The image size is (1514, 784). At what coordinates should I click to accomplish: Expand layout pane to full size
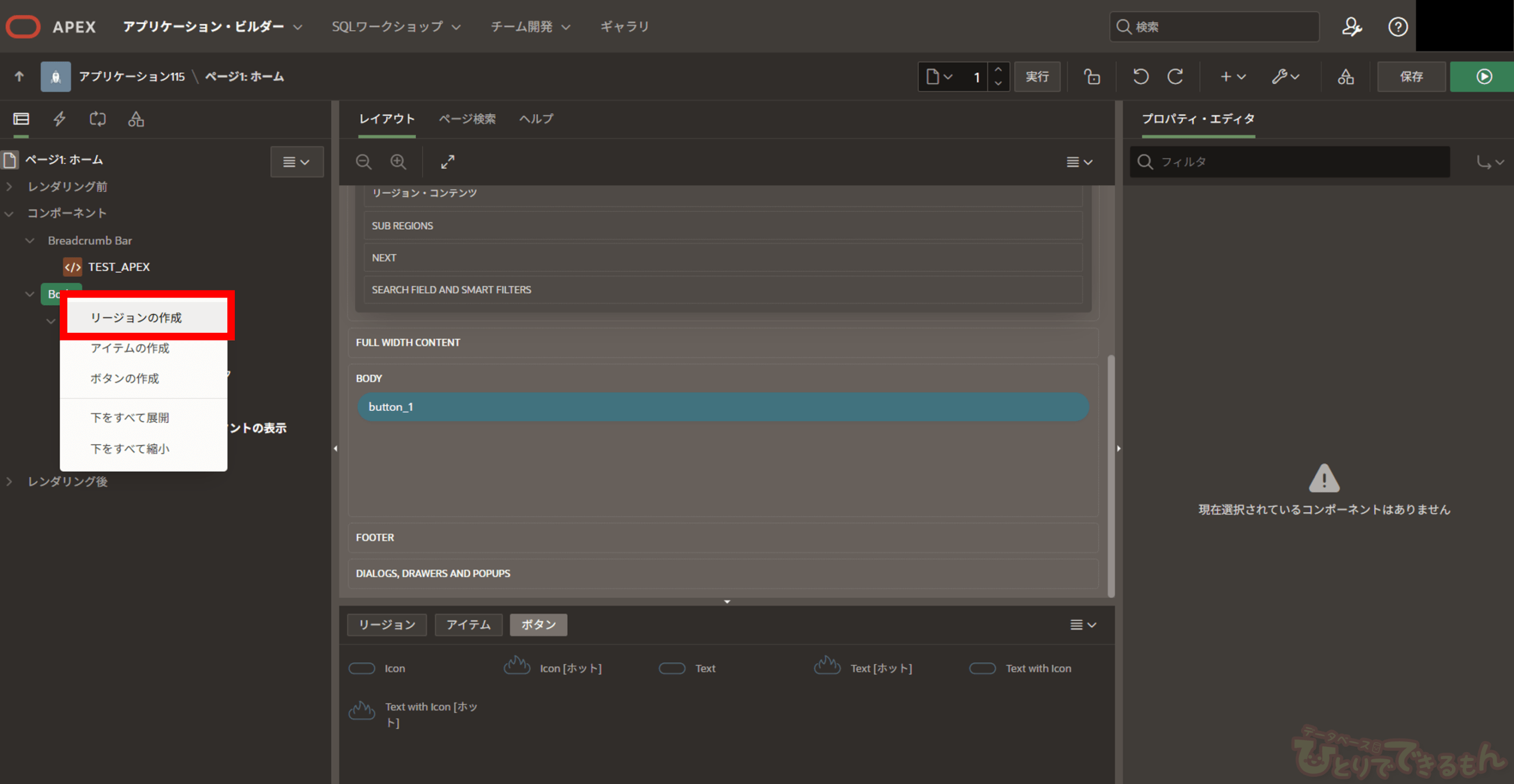pos(448,161)
